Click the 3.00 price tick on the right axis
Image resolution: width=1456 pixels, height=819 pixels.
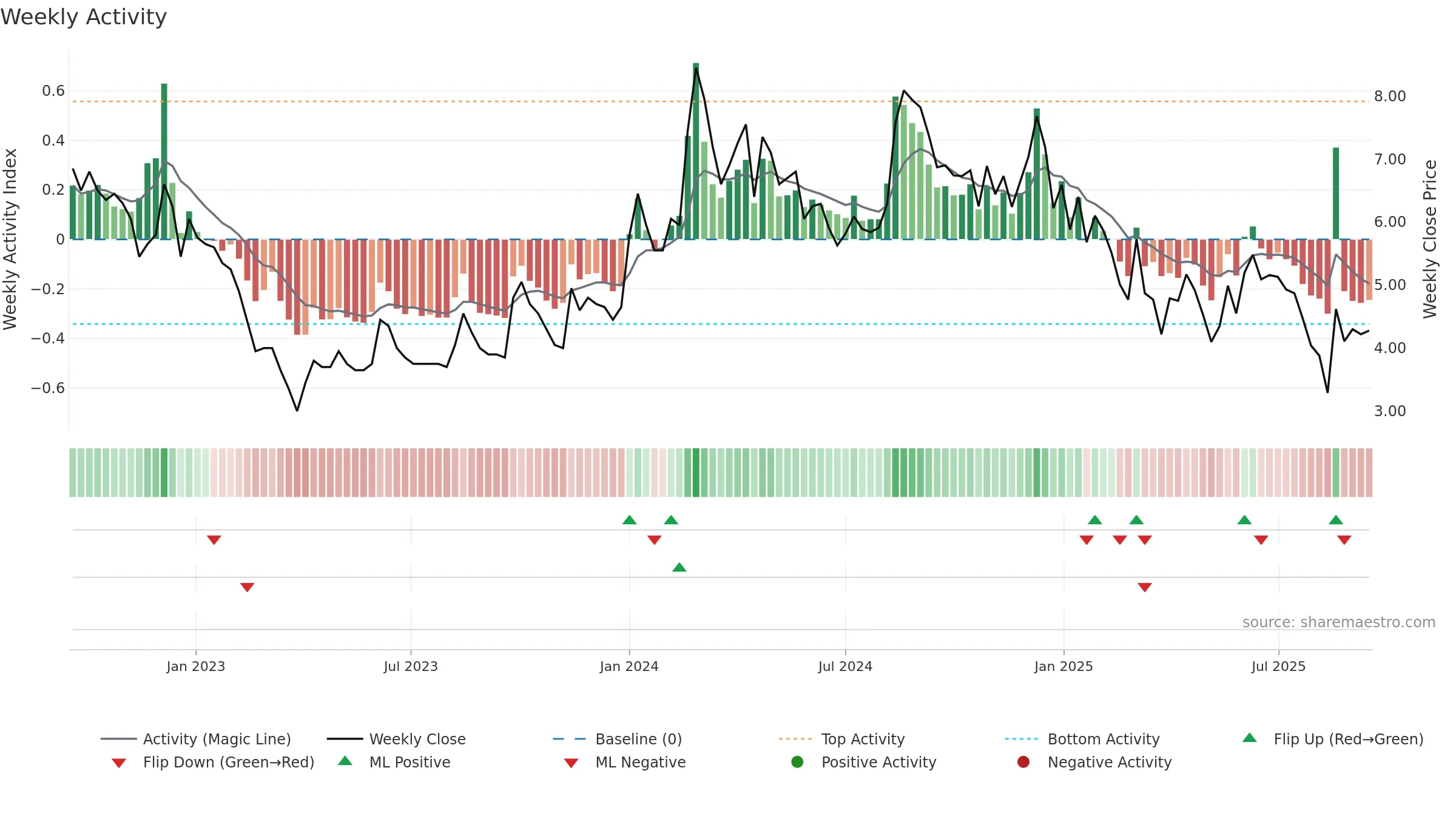[1390, 411]
